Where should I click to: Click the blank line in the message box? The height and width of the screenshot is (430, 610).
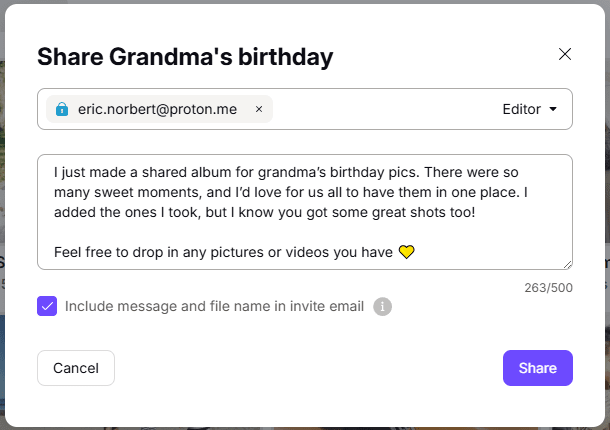point(300,232)
